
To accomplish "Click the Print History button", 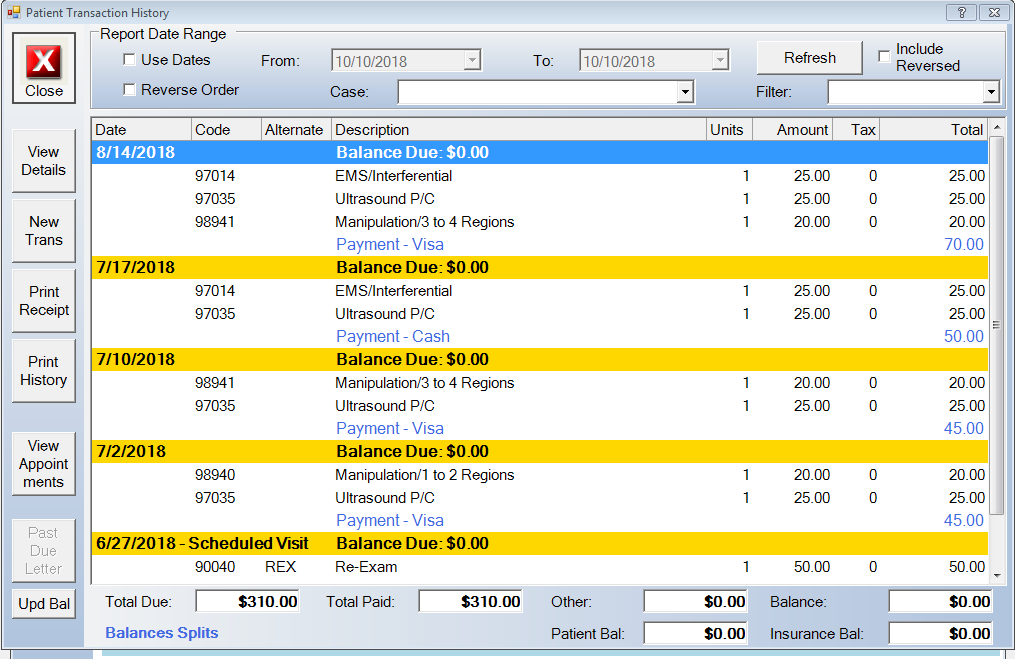I will pyautogui.click(x=43, y=370).
